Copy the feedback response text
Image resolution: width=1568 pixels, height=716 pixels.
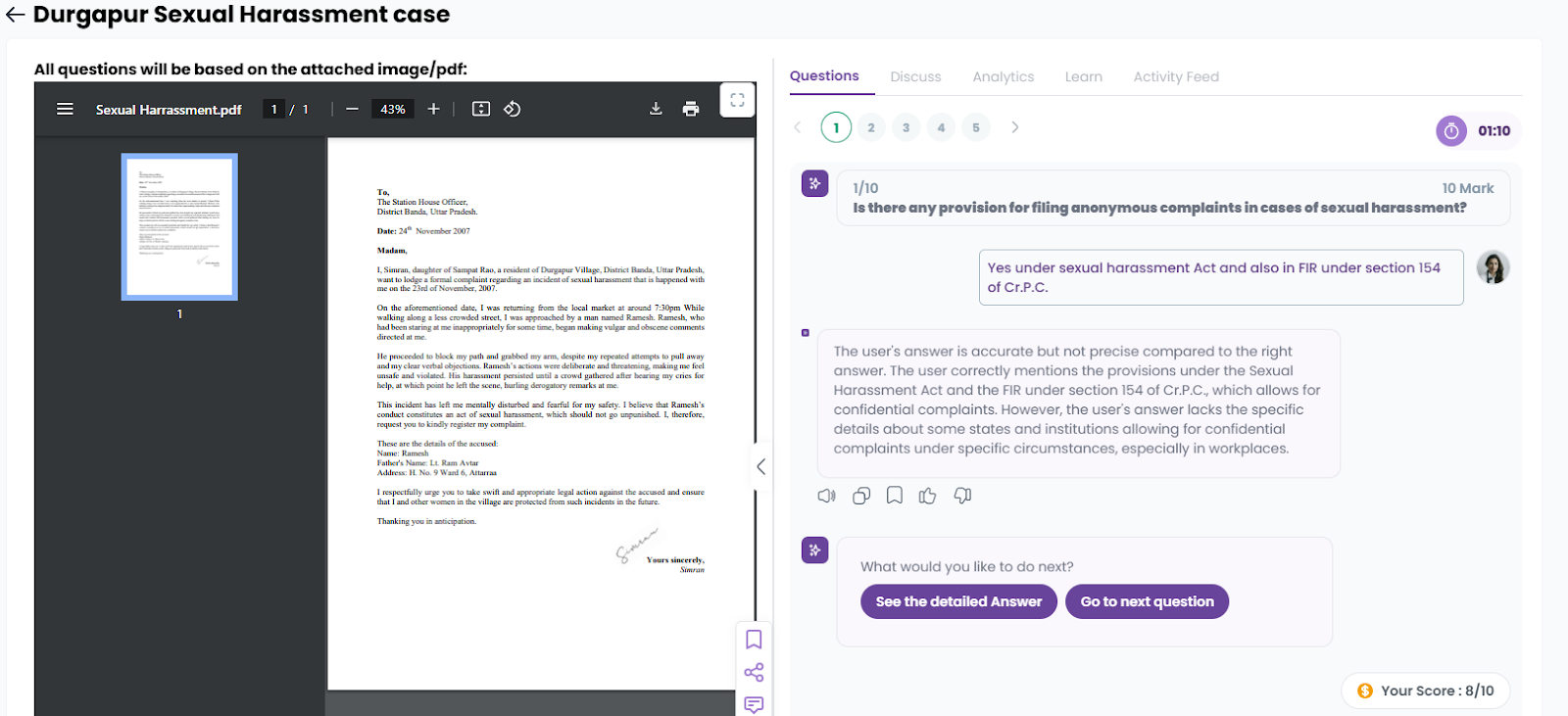pos(861,496)
